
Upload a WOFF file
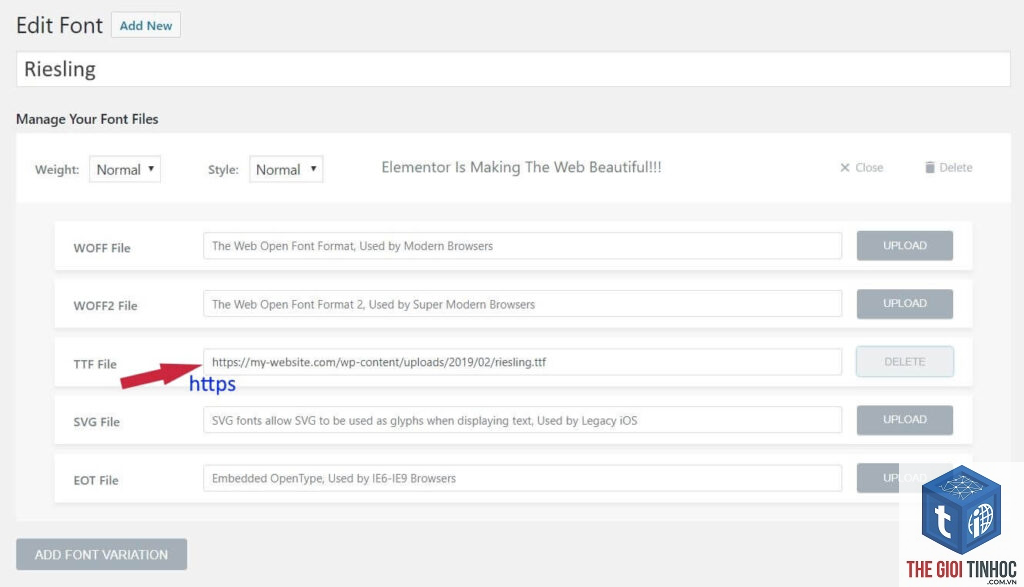click(904, 246)
